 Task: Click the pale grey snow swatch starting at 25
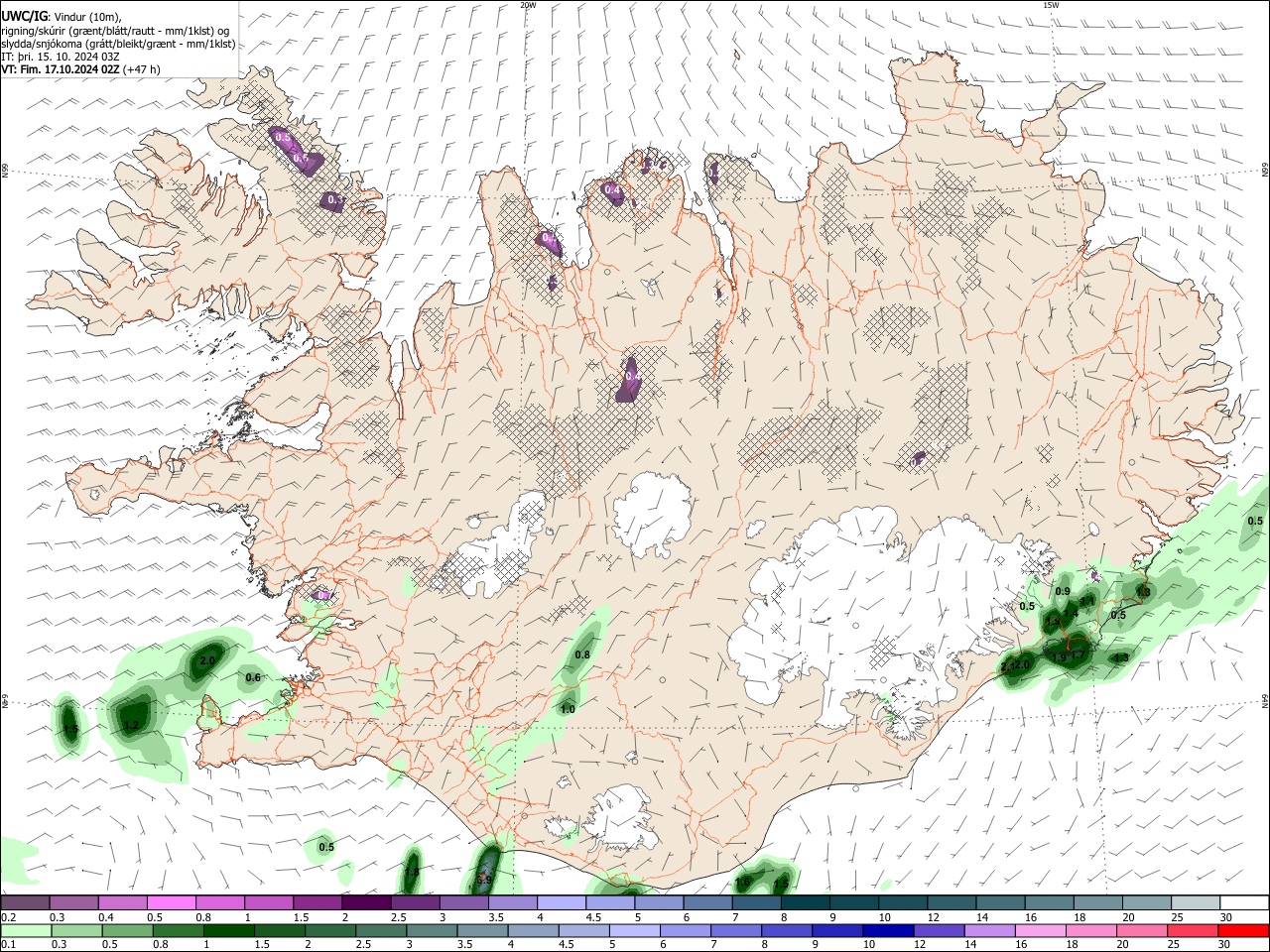1195,903
